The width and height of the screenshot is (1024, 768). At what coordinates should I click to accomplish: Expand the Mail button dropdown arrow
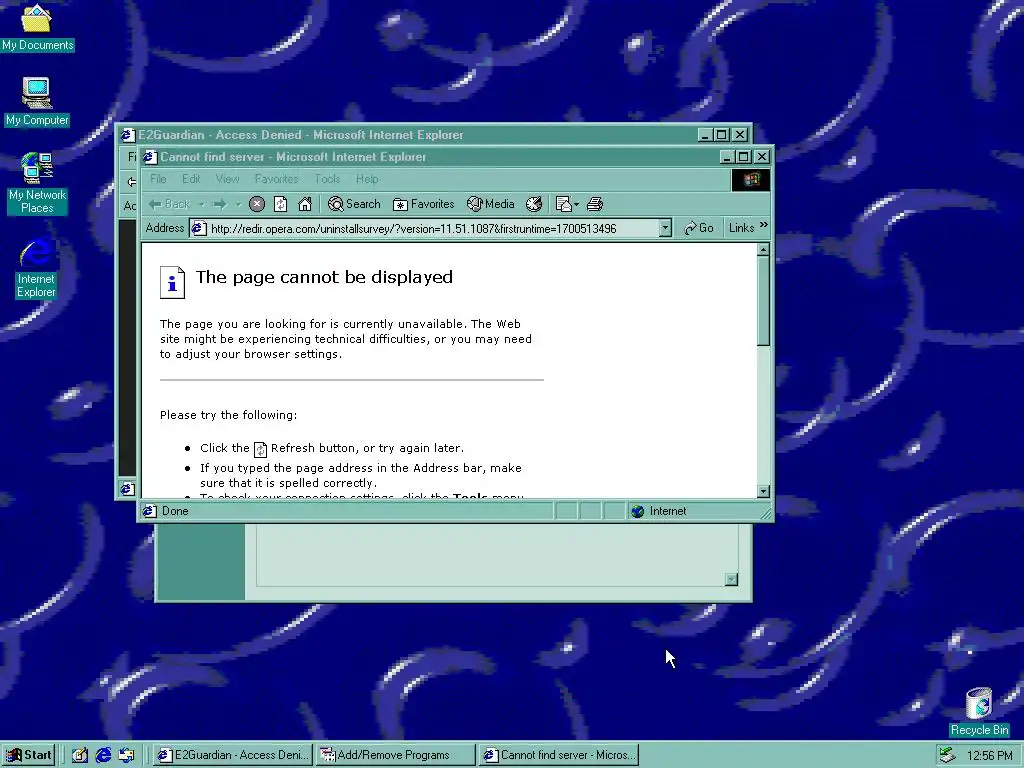tap(577, 205)
